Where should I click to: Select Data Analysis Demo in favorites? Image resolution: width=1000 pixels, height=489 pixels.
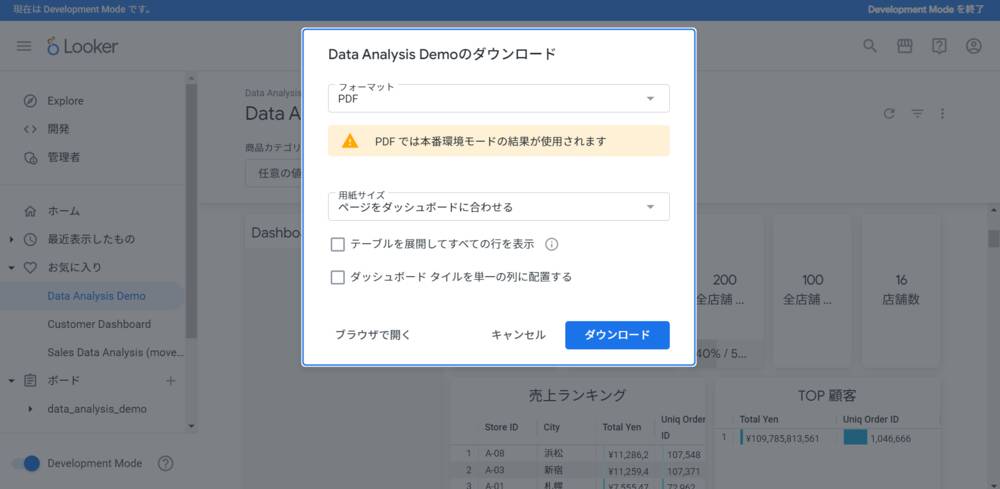pos(96,296)
